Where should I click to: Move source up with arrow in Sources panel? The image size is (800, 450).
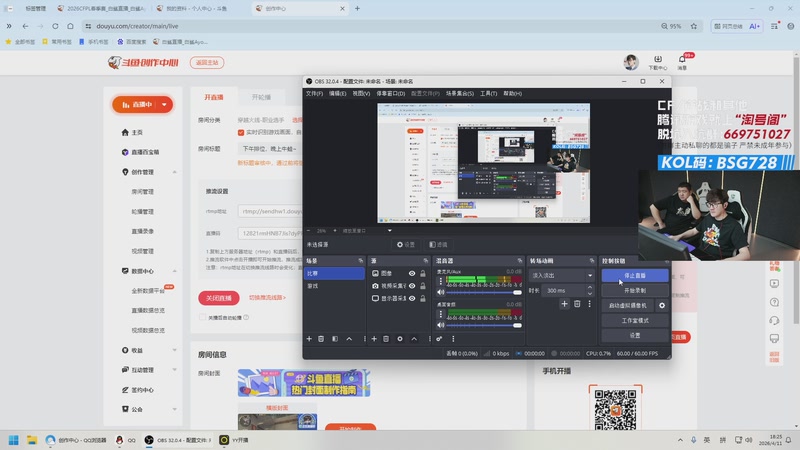point(414,339)
